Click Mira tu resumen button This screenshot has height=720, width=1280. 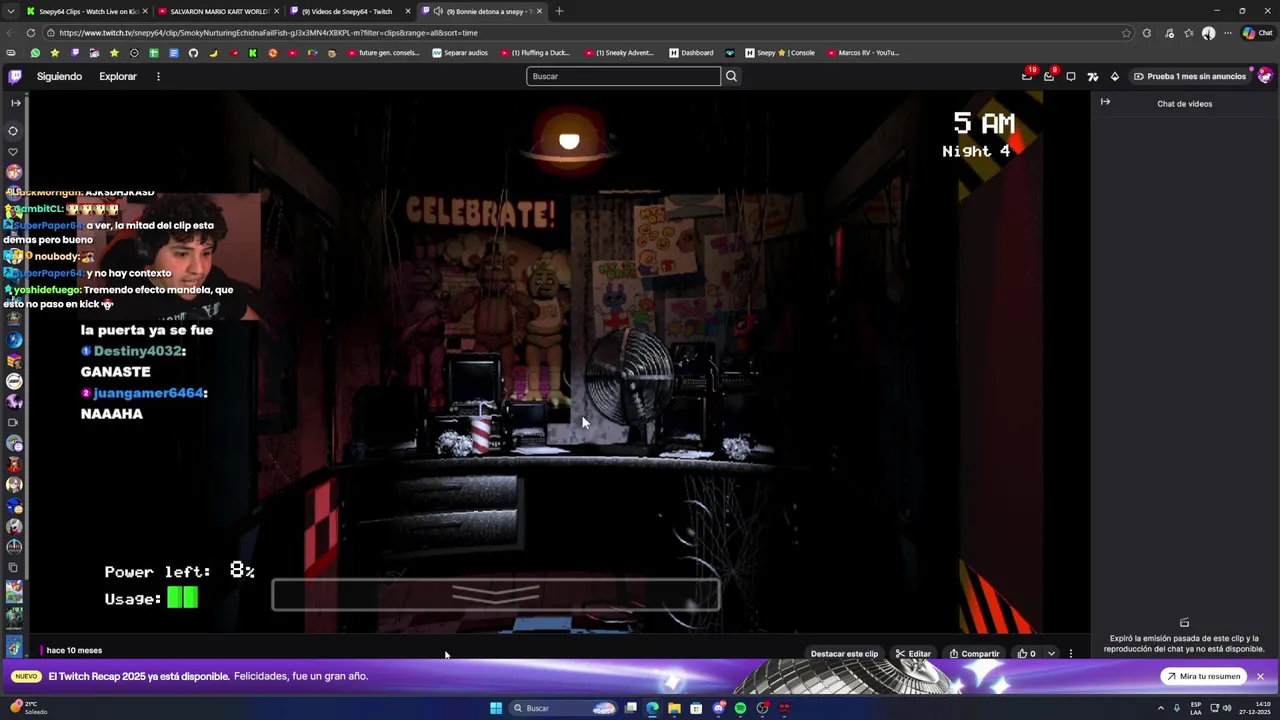click(1202, 677)
